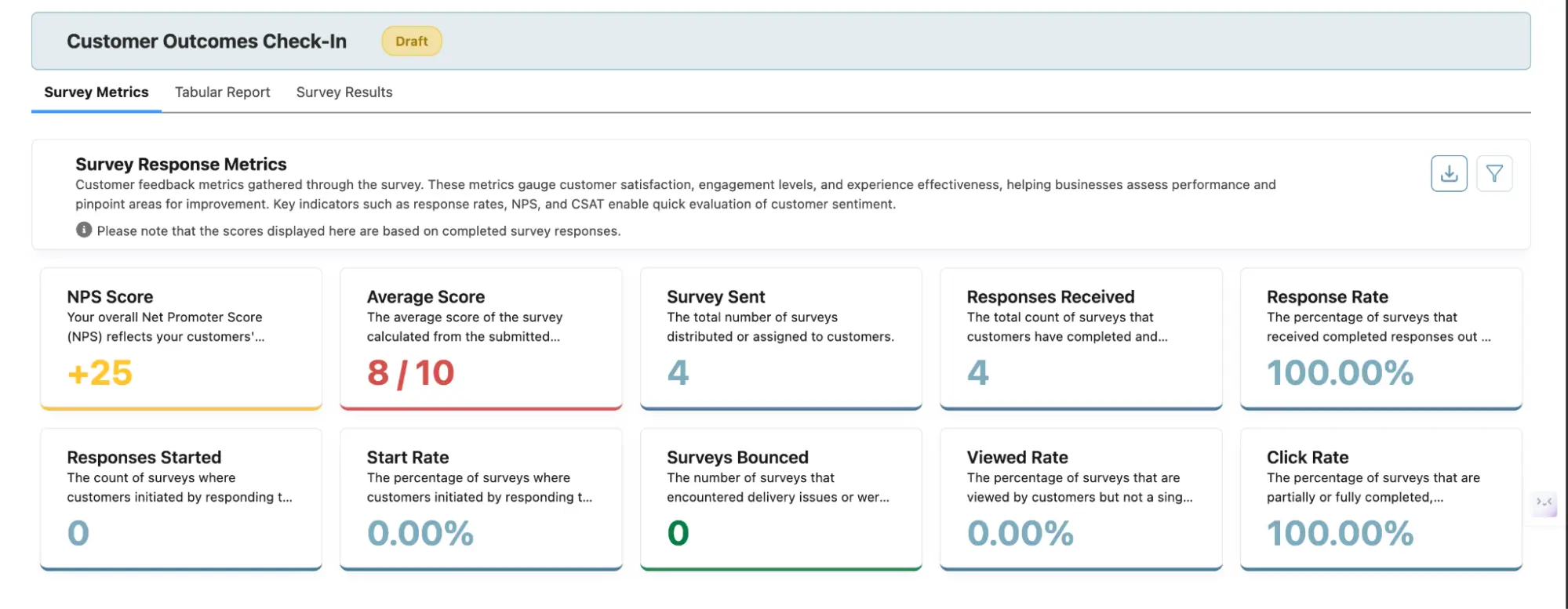1568x609 pixels.
Task: Open the Survey Sent card
Action: [780, 338]
